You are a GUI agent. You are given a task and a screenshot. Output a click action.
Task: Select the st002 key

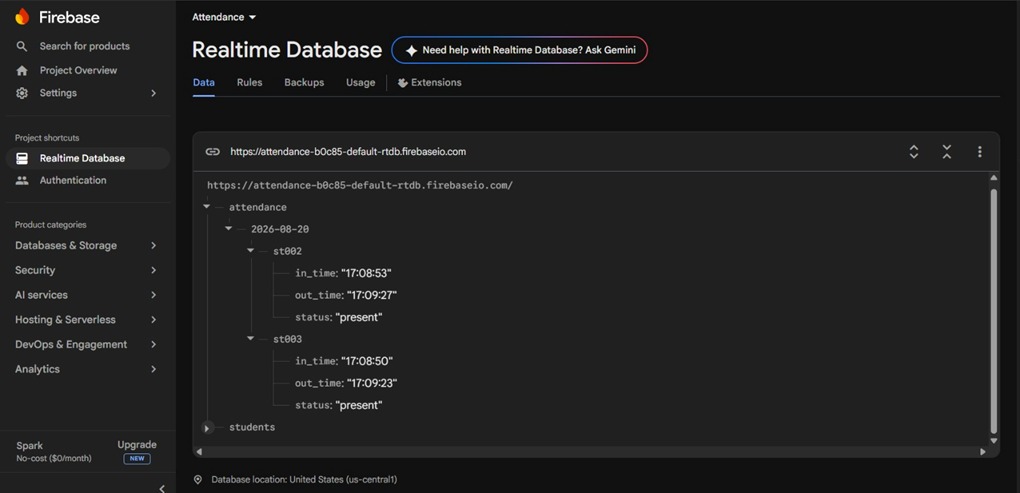(288, 251)
